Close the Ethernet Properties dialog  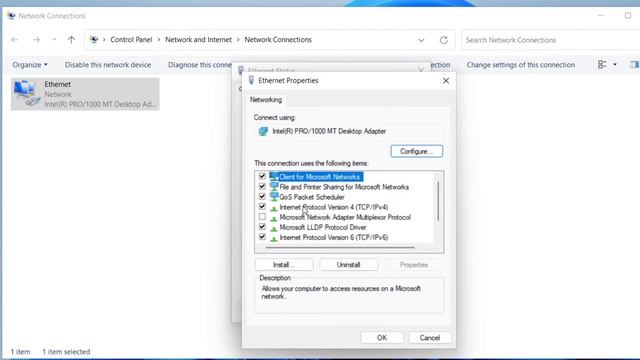coord(446,81)
